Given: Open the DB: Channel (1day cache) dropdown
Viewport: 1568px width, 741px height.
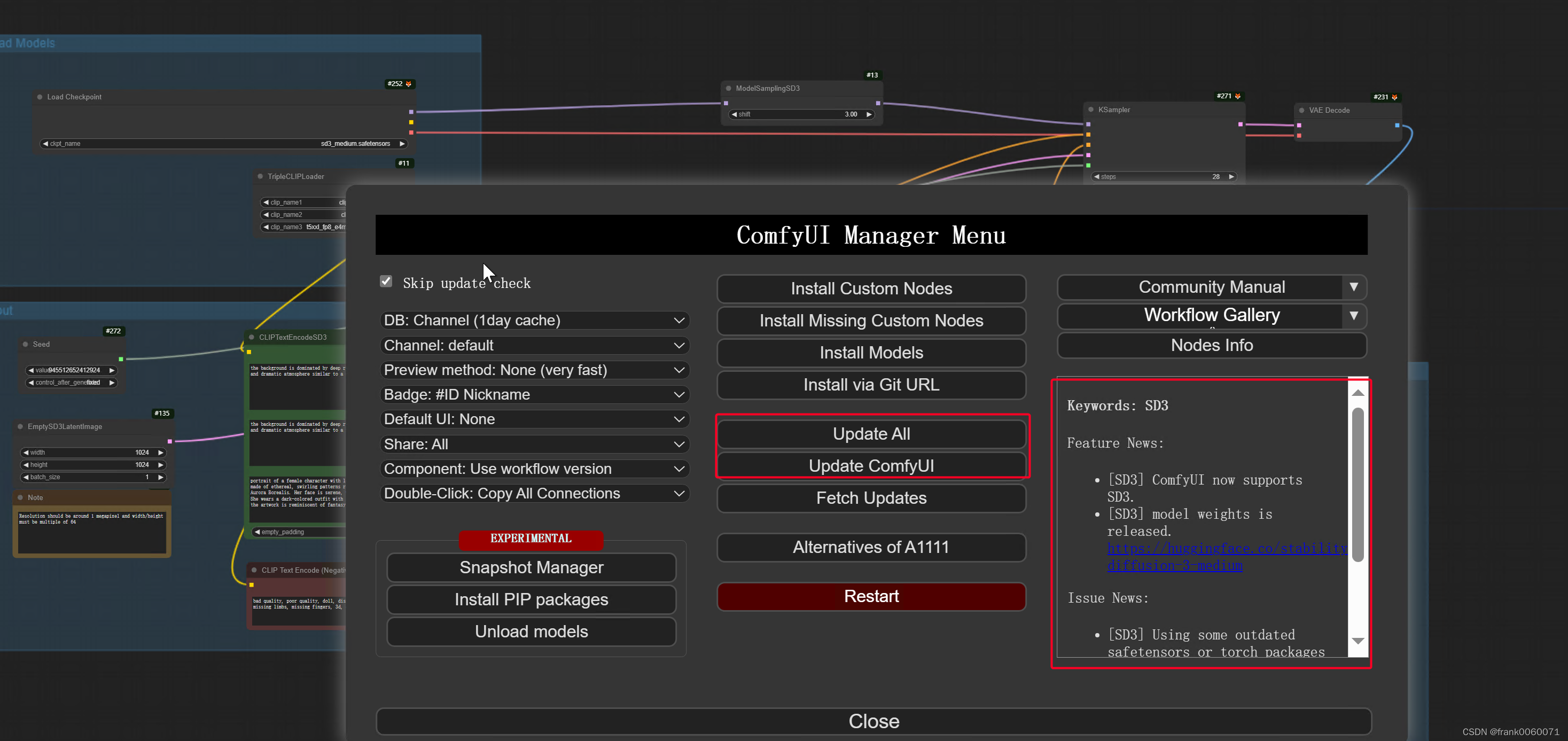Looking at the screenshot, I should click(534, 320).
